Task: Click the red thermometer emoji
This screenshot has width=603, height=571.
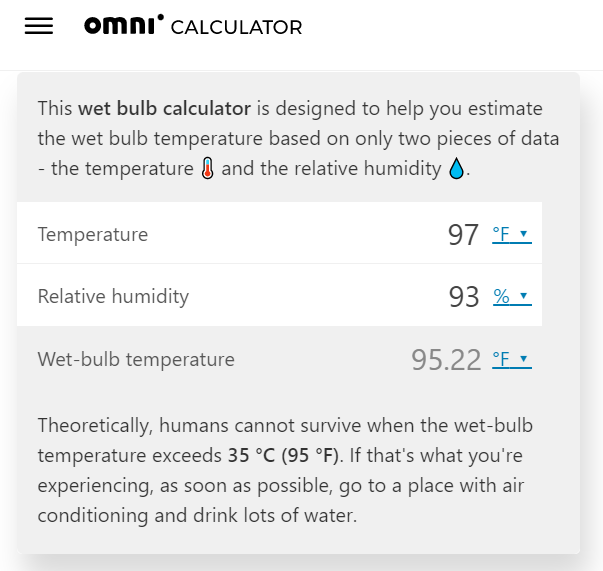Action: pyautogui.click(x=207, y=169)
